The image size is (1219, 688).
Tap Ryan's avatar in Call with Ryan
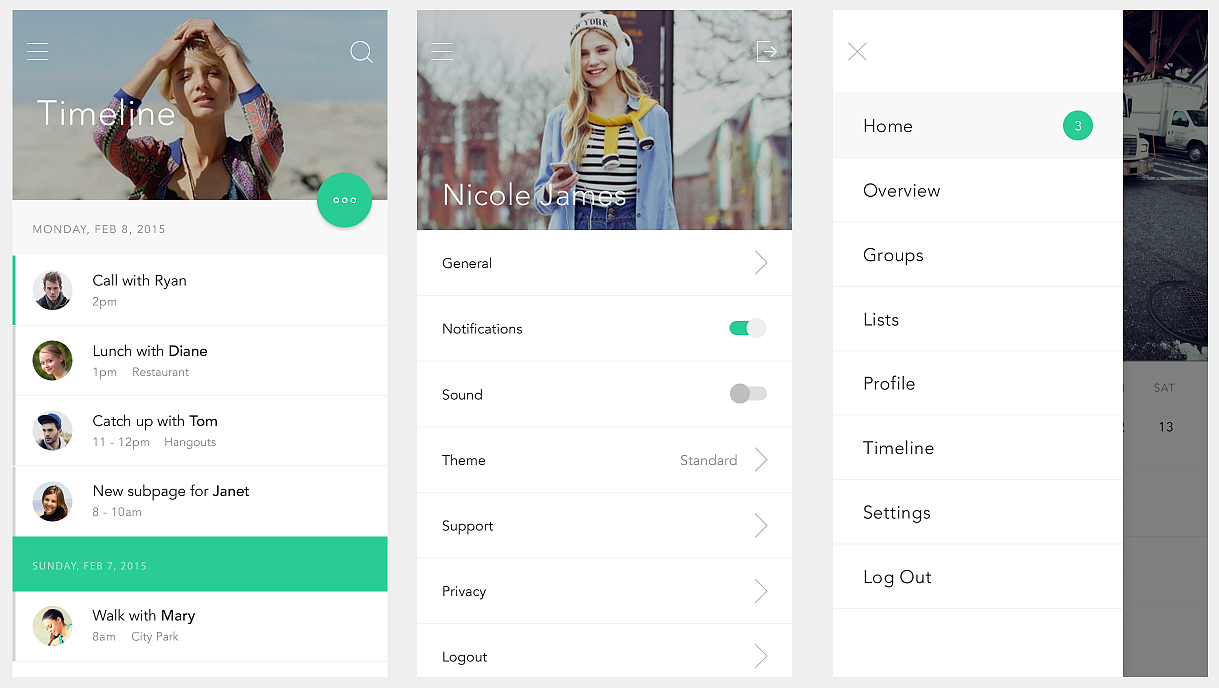click(x=52, y=290)
